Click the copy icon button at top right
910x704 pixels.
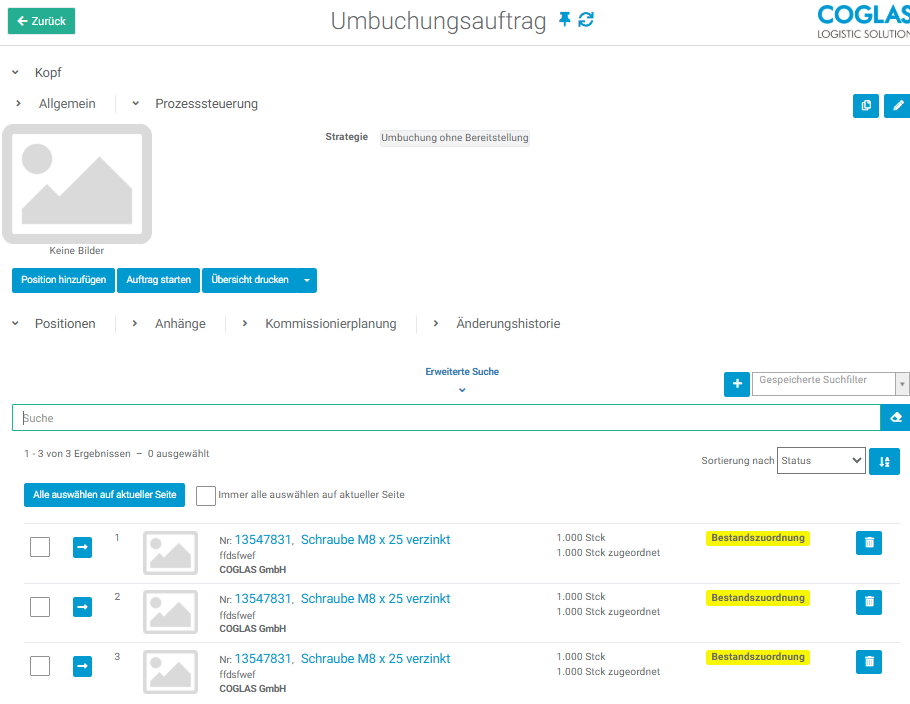pos(865,105)
